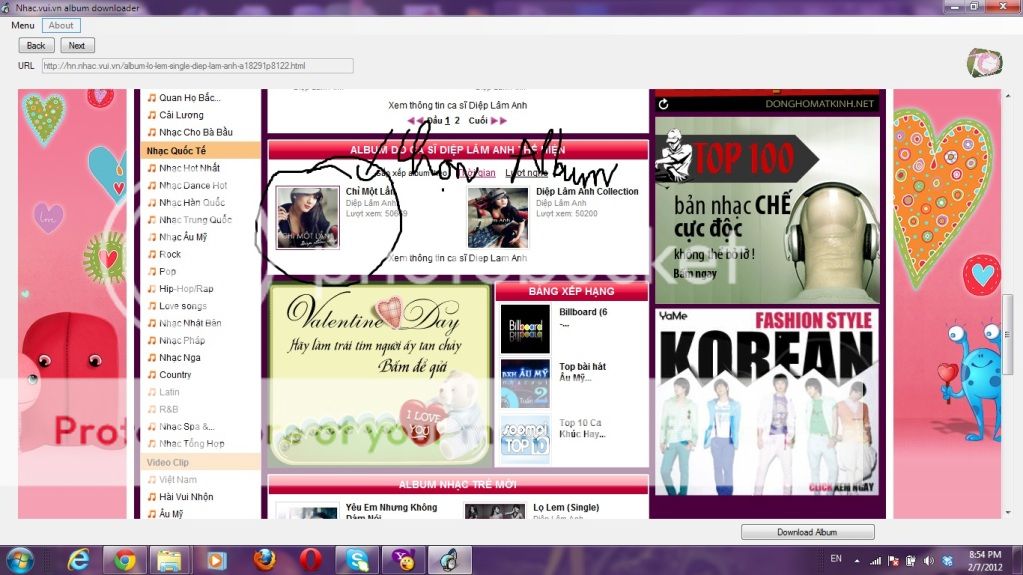Open the Country category

(x=175, y=375)
